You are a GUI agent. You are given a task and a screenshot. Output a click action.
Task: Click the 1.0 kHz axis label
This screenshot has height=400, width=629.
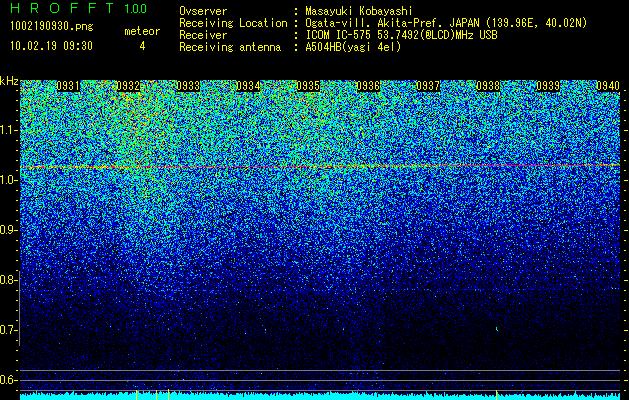pyautogui.click(x=8, y=181)
